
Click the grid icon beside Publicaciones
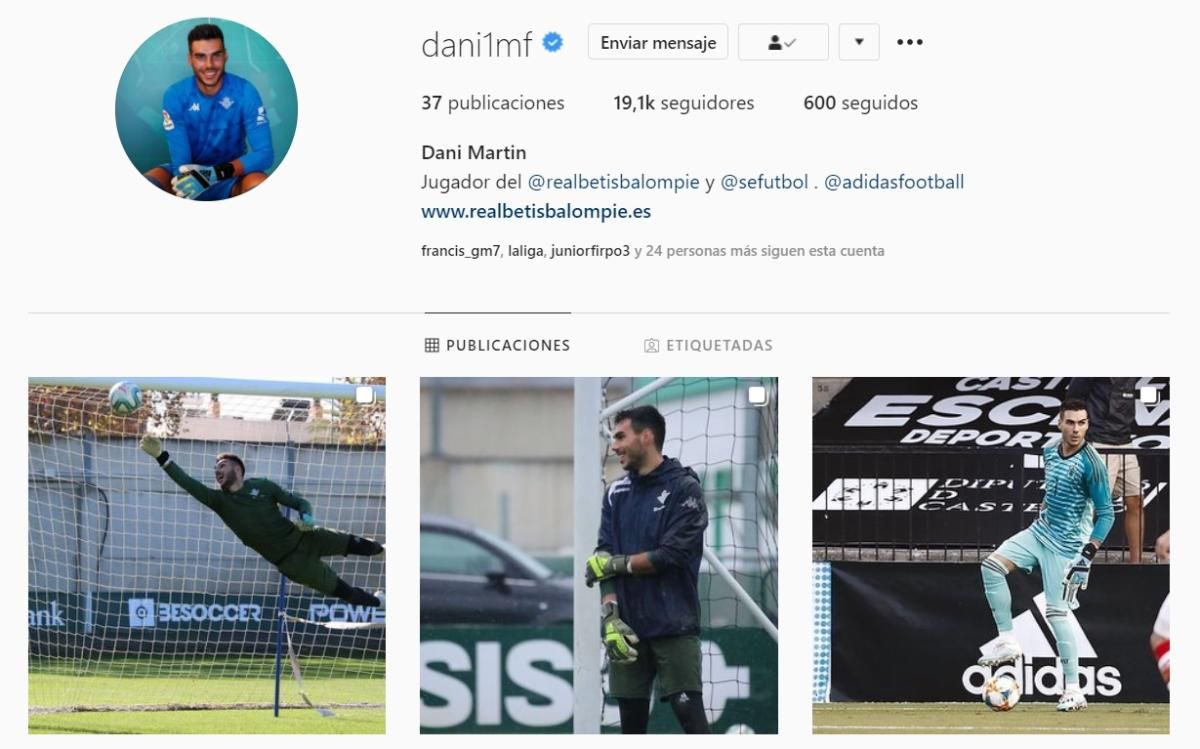[432, 345]
